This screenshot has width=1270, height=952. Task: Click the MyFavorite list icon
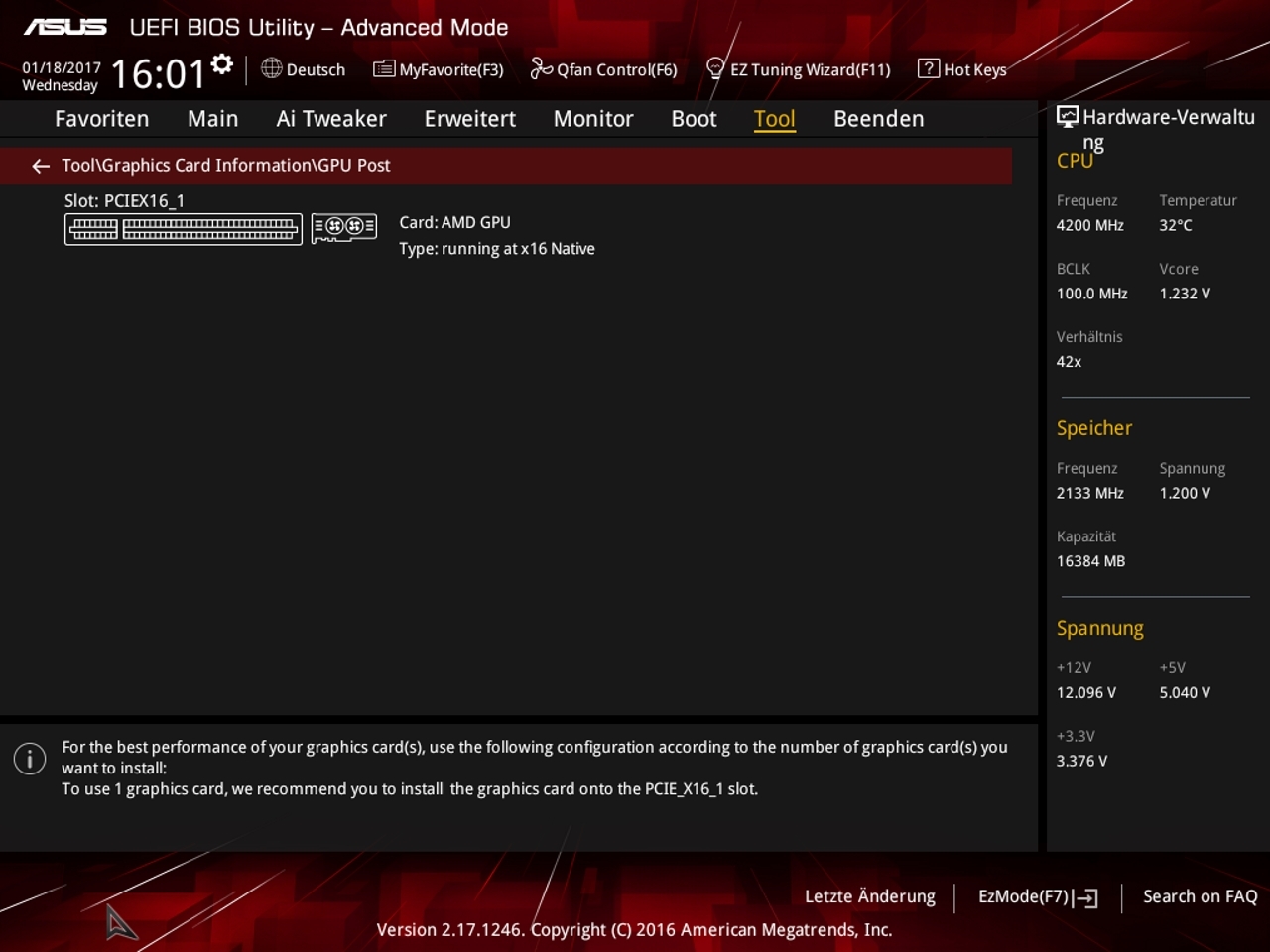click(x=384, y=68)
